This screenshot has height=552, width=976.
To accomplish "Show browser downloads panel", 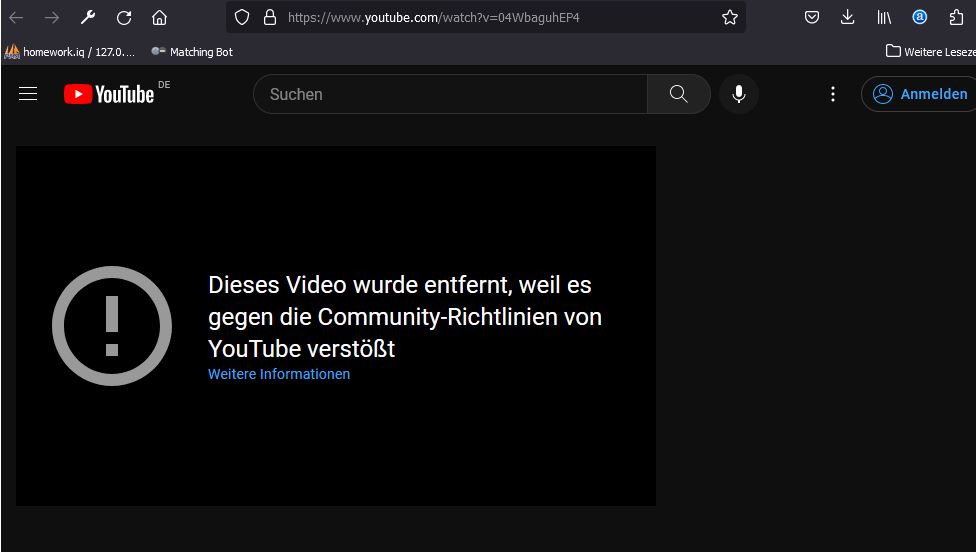I will click(x=847, y=17).
